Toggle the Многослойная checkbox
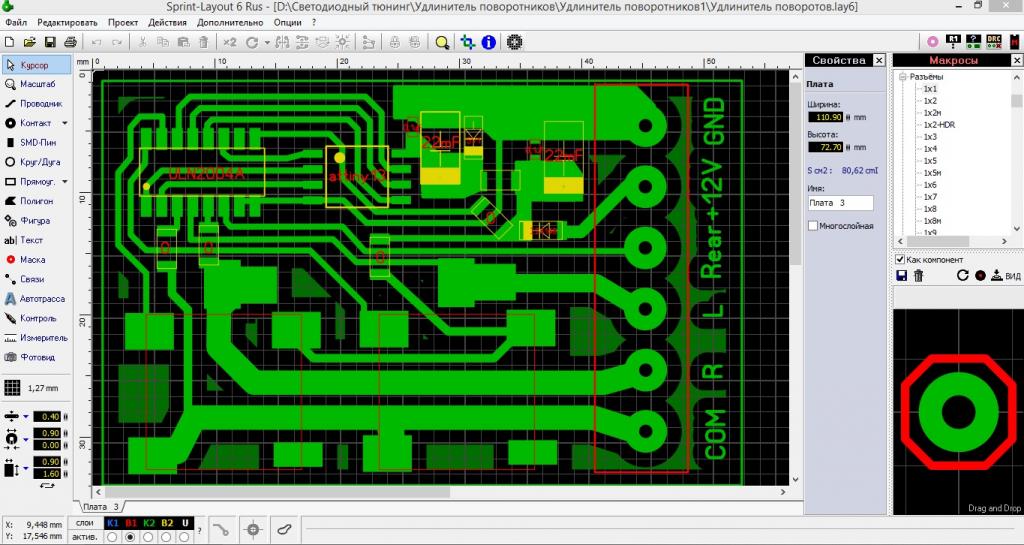Screen dimensions: 1024x545 (813, 226)
